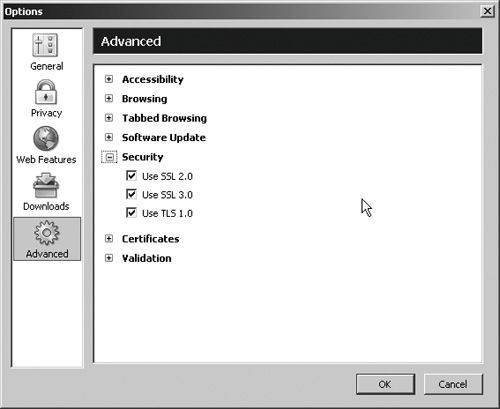Screen dimensions: 500x409
Task: Select the Downloads box icon
Action: (46, 186)
